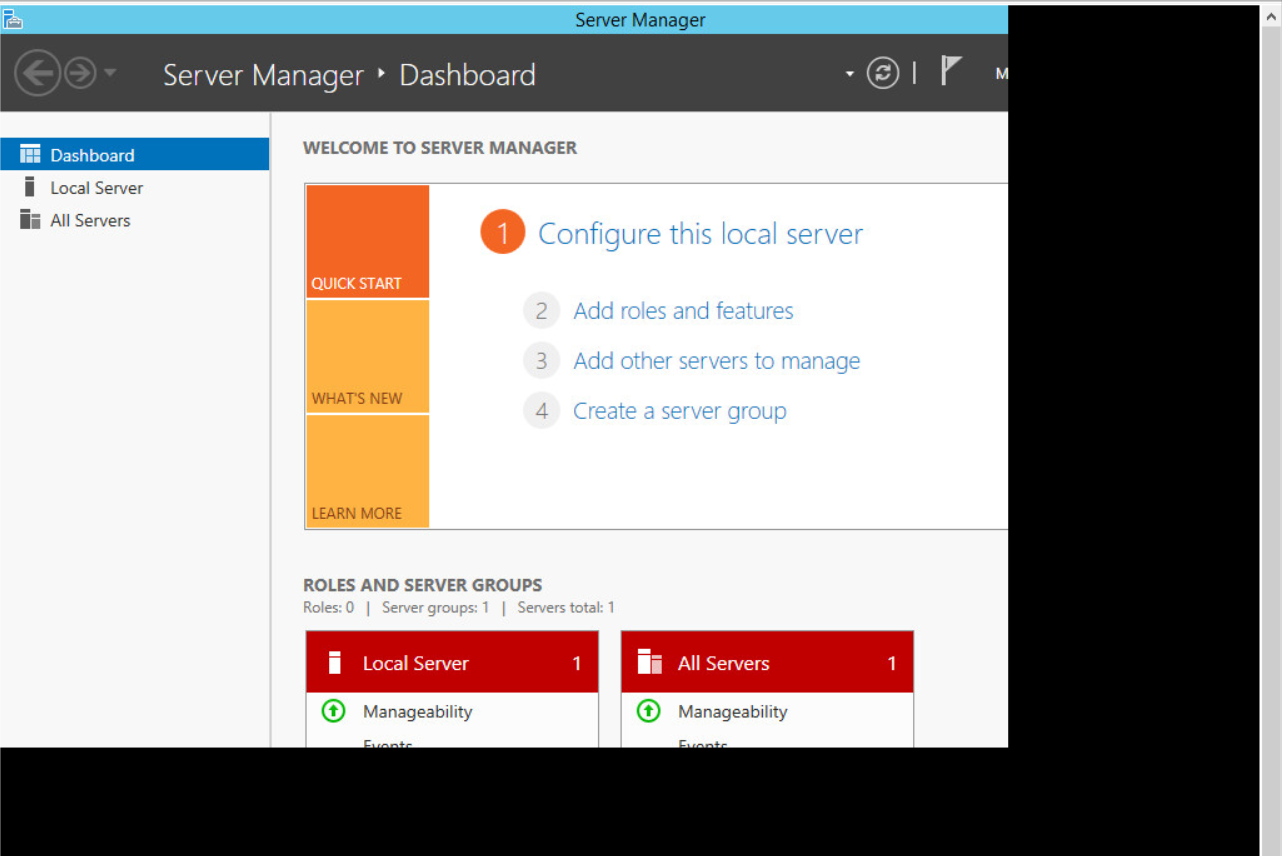1282x856 pixels.
Task: Select the All Servers icon in the sidebar
Action: click(29, 220)
